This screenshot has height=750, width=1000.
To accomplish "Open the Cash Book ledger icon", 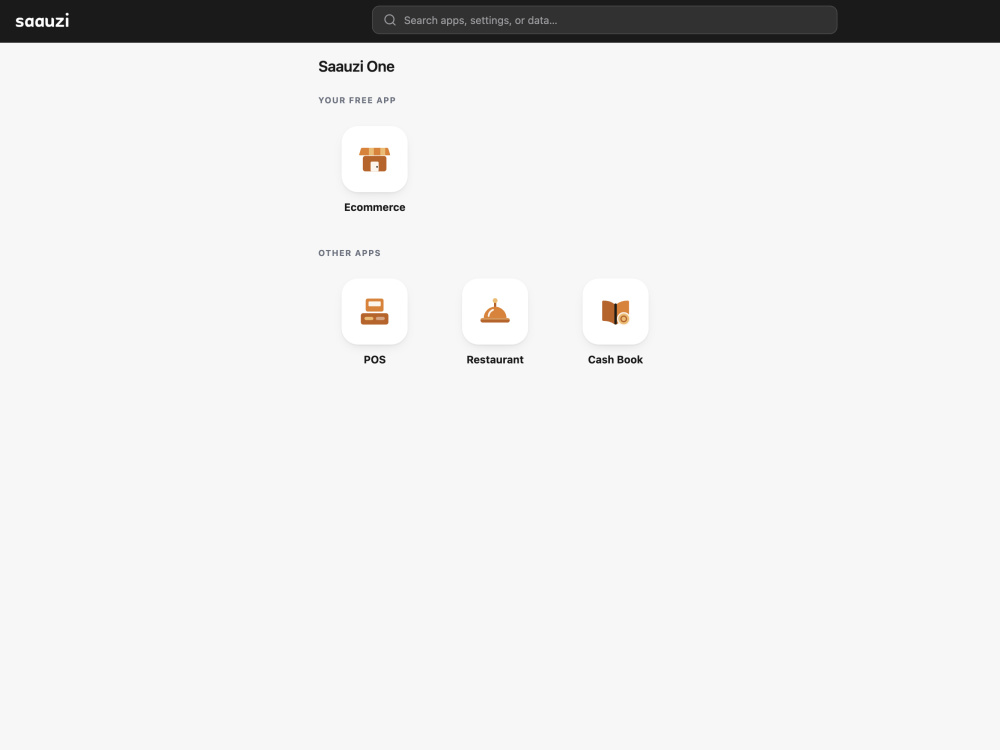I will click(x=615, y=311).
